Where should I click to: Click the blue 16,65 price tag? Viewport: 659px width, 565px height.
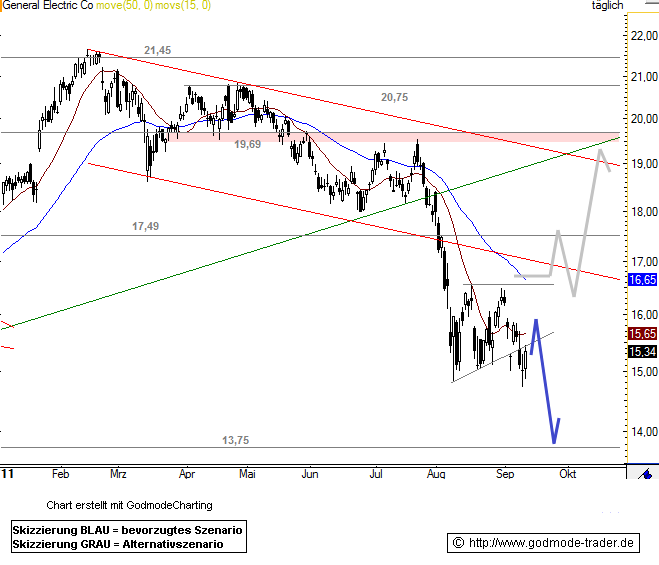(x=641, y=281)
